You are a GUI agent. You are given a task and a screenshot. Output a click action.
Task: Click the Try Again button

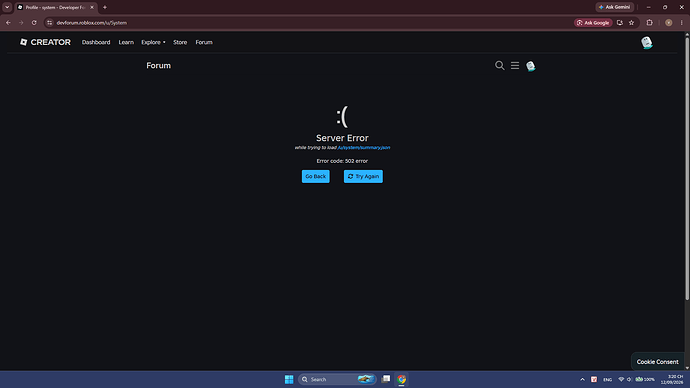pyautogui.click(x=363, y=176)
